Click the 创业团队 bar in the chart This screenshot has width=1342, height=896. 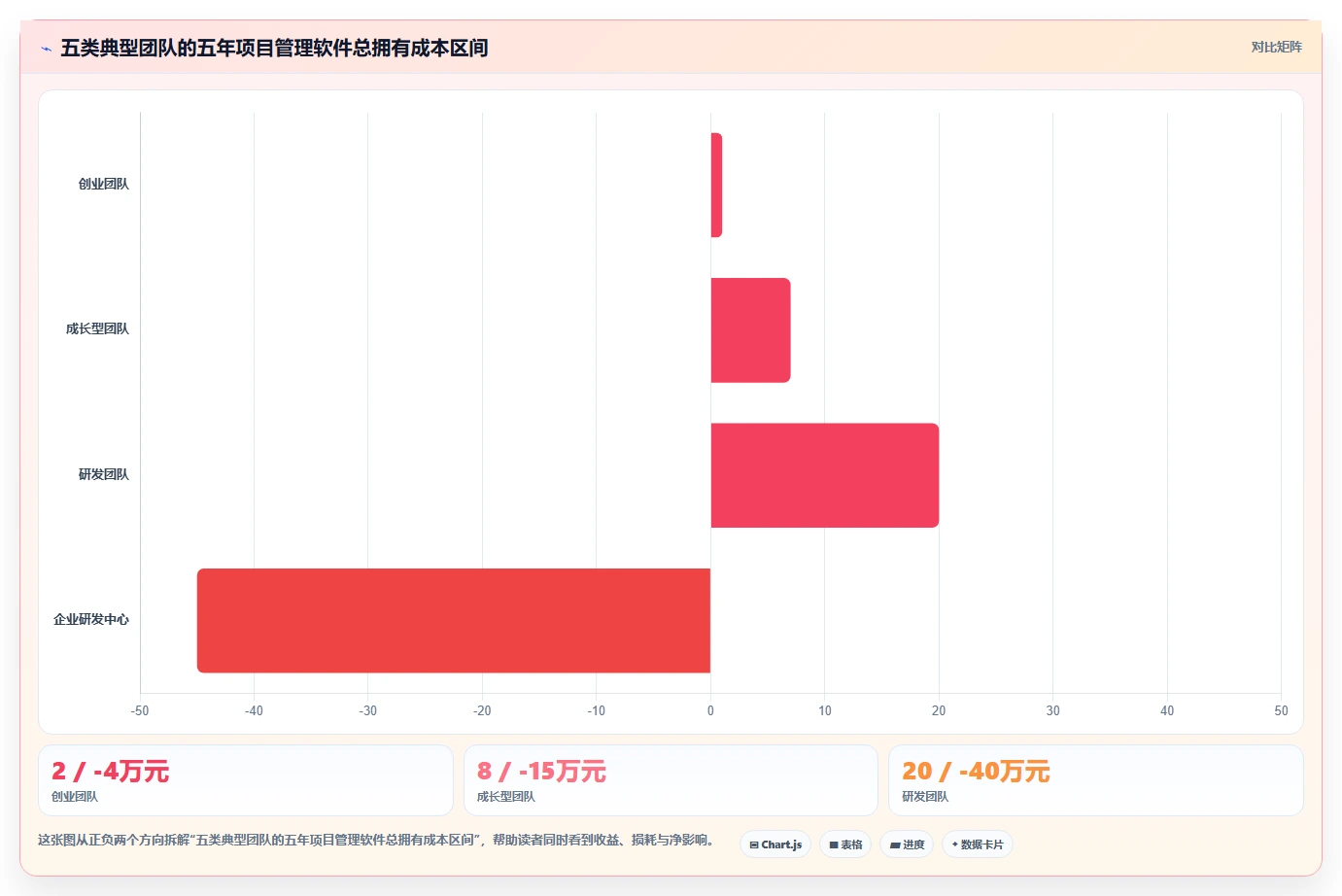click(716, 185)
